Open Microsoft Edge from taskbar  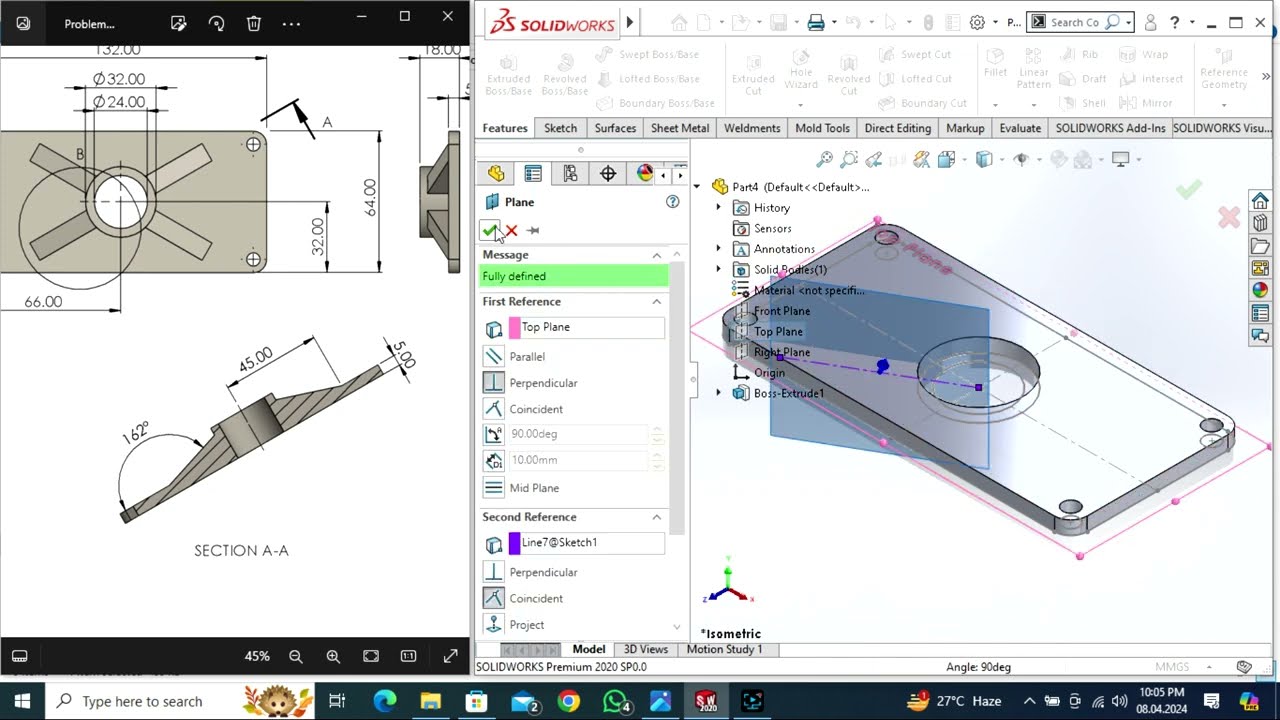tap(385, 701)
